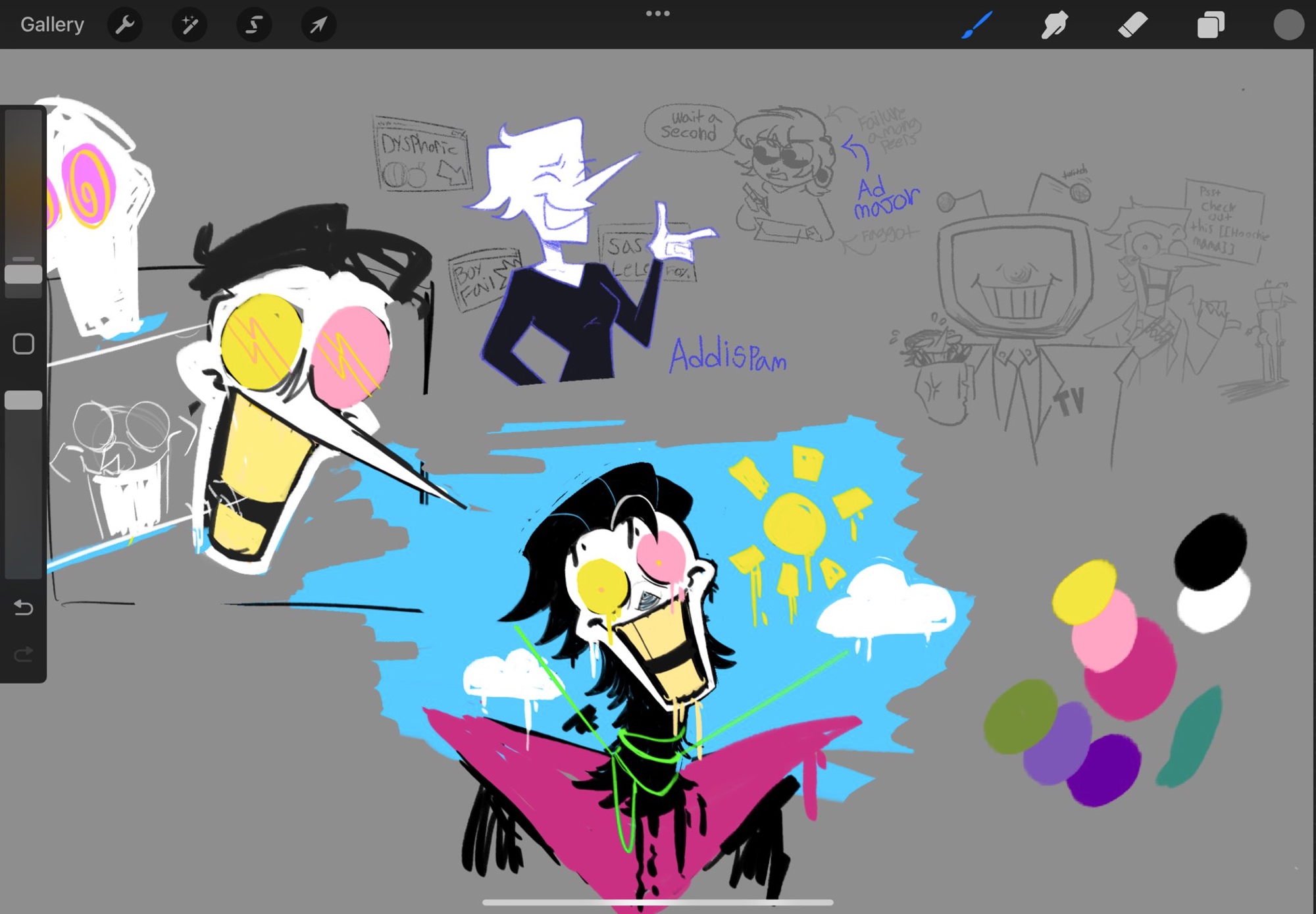Image resolution: width=1316 pixels, height=914 pixels.
Task: Click the yellow sun drawing on canvas
Action: (x=794, y=523)
